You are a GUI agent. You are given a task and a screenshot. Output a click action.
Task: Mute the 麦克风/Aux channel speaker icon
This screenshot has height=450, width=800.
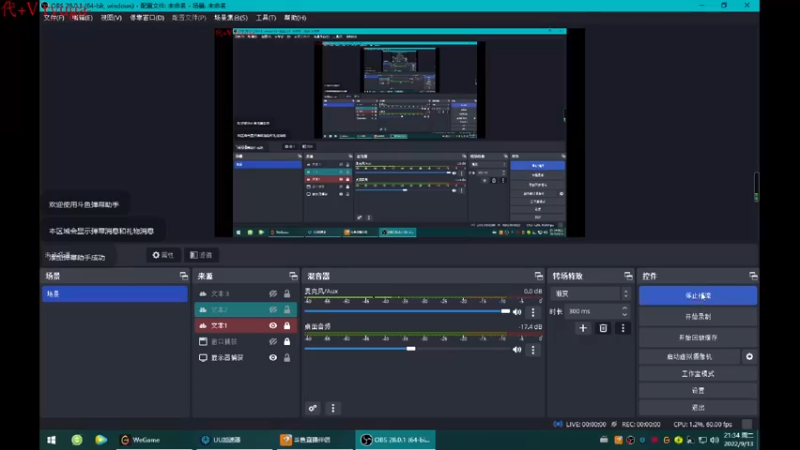point(517,312)
